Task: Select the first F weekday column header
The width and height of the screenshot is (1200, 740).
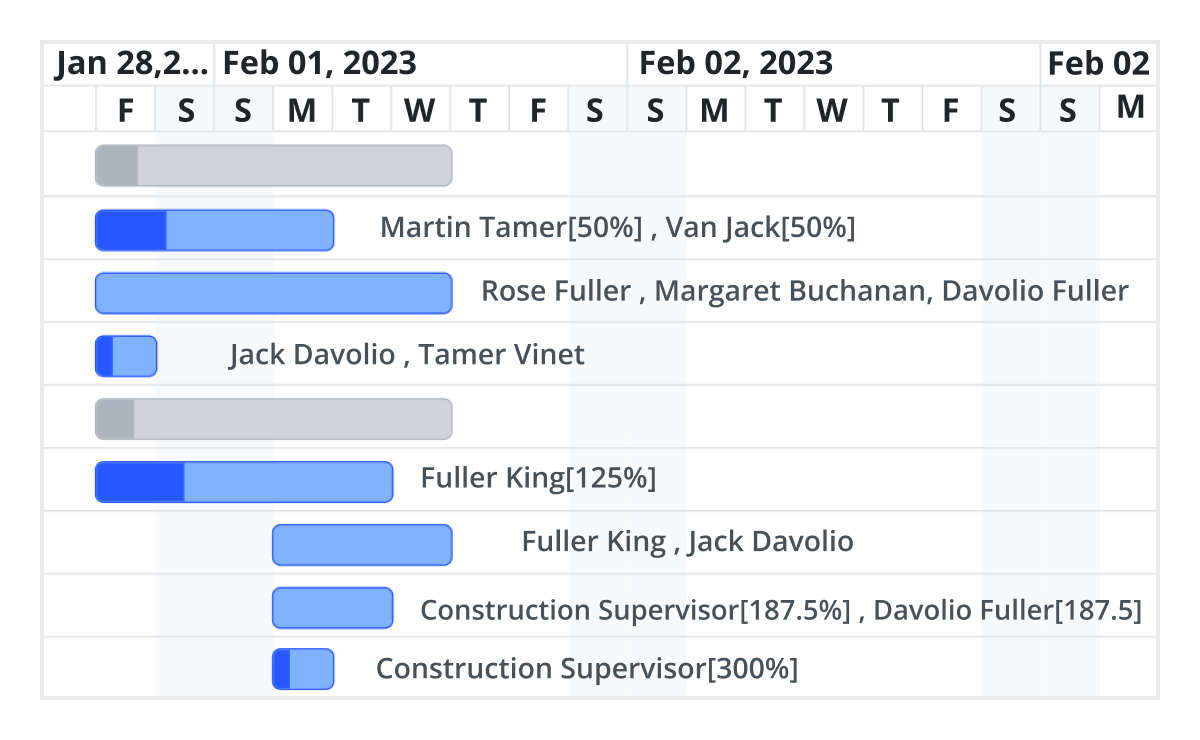Action: [125, 109]
